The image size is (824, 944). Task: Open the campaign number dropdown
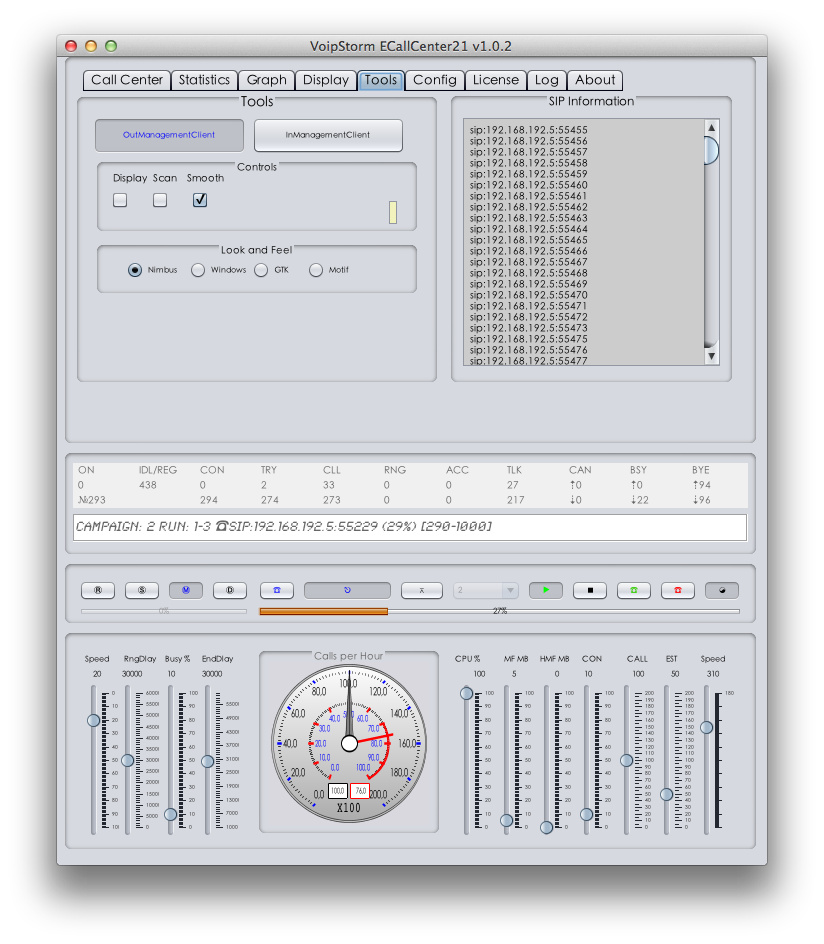point(486,590)
